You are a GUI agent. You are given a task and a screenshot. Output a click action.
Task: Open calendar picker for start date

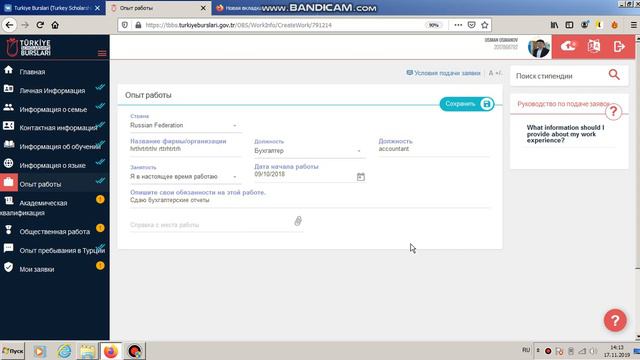pos(361,177)
